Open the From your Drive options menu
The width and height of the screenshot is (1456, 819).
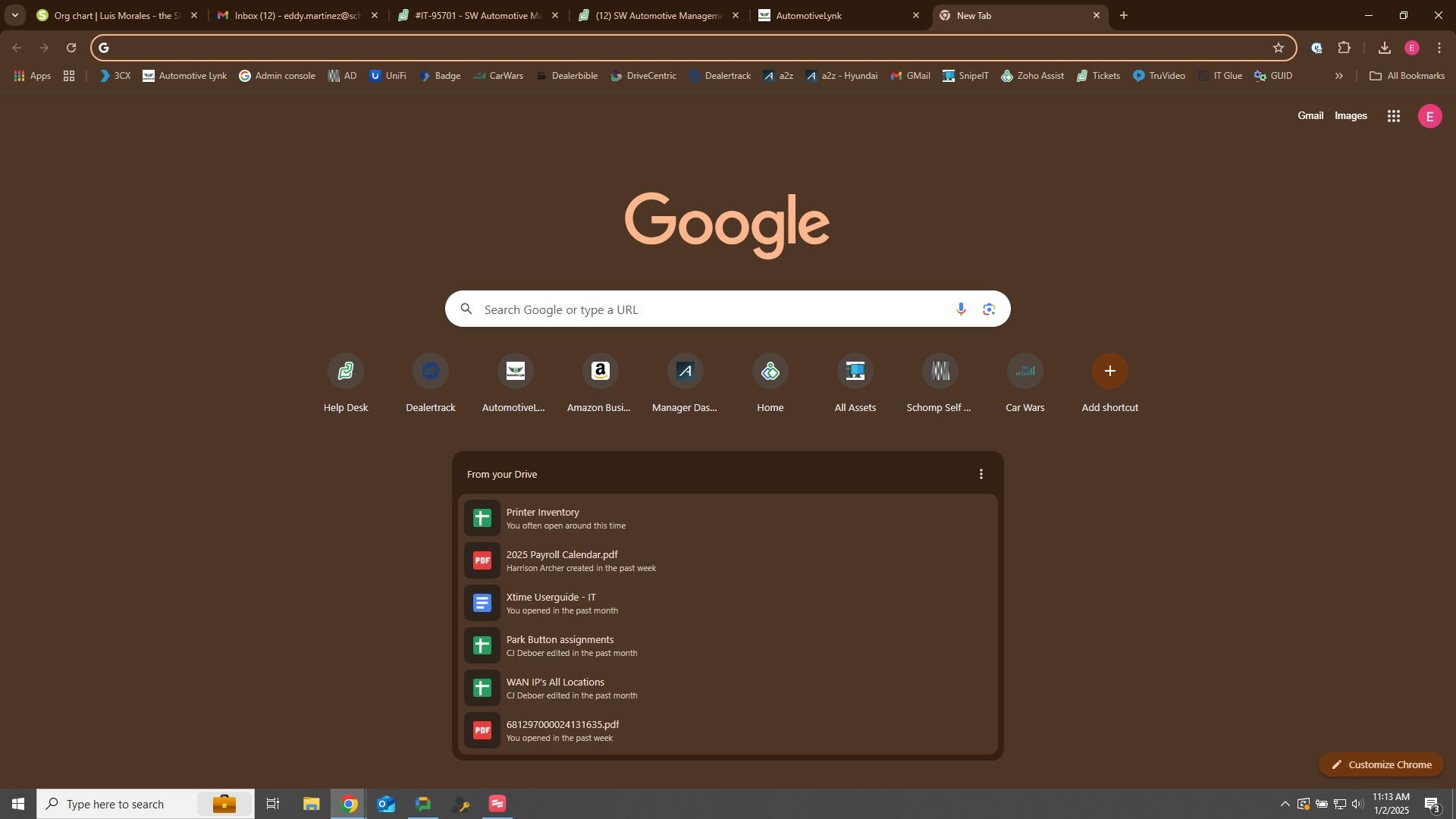coord(981,475)
